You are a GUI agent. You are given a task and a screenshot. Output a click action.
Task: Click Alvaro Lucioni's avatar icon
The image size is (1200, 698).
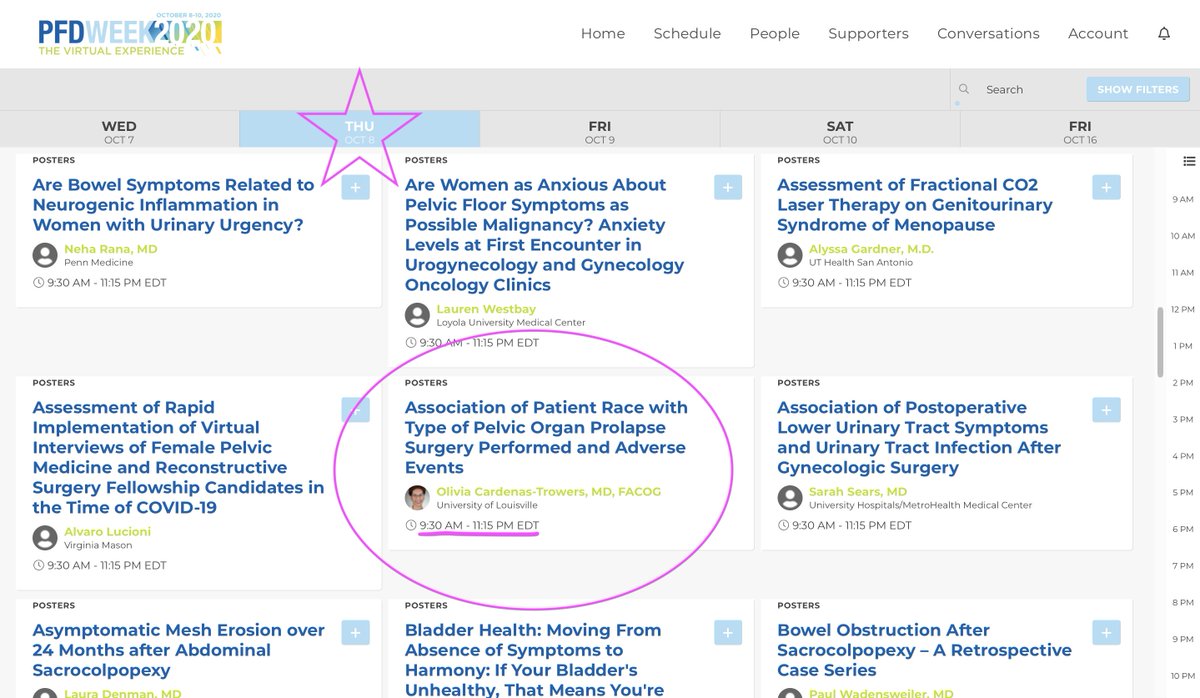click(x=45, y=538)
